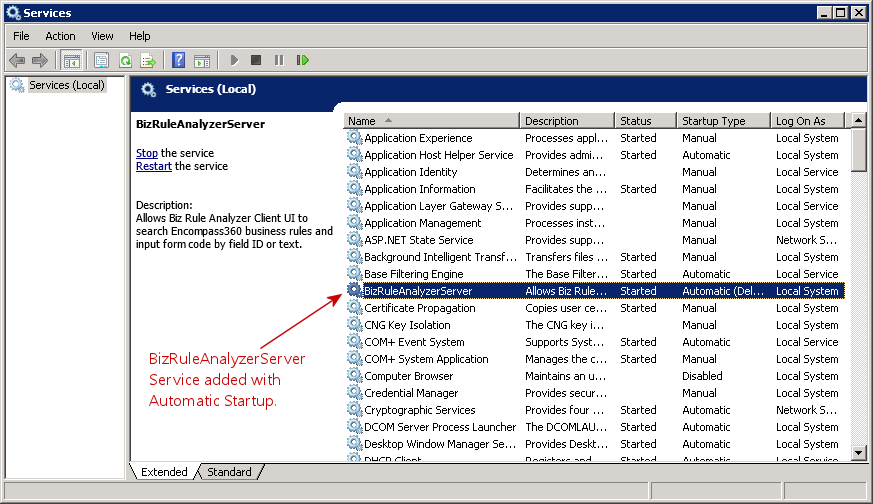Open the Properties toolbar icon
Image resolution: width=873 pixels, height=504 pixels.
point(101,60)
